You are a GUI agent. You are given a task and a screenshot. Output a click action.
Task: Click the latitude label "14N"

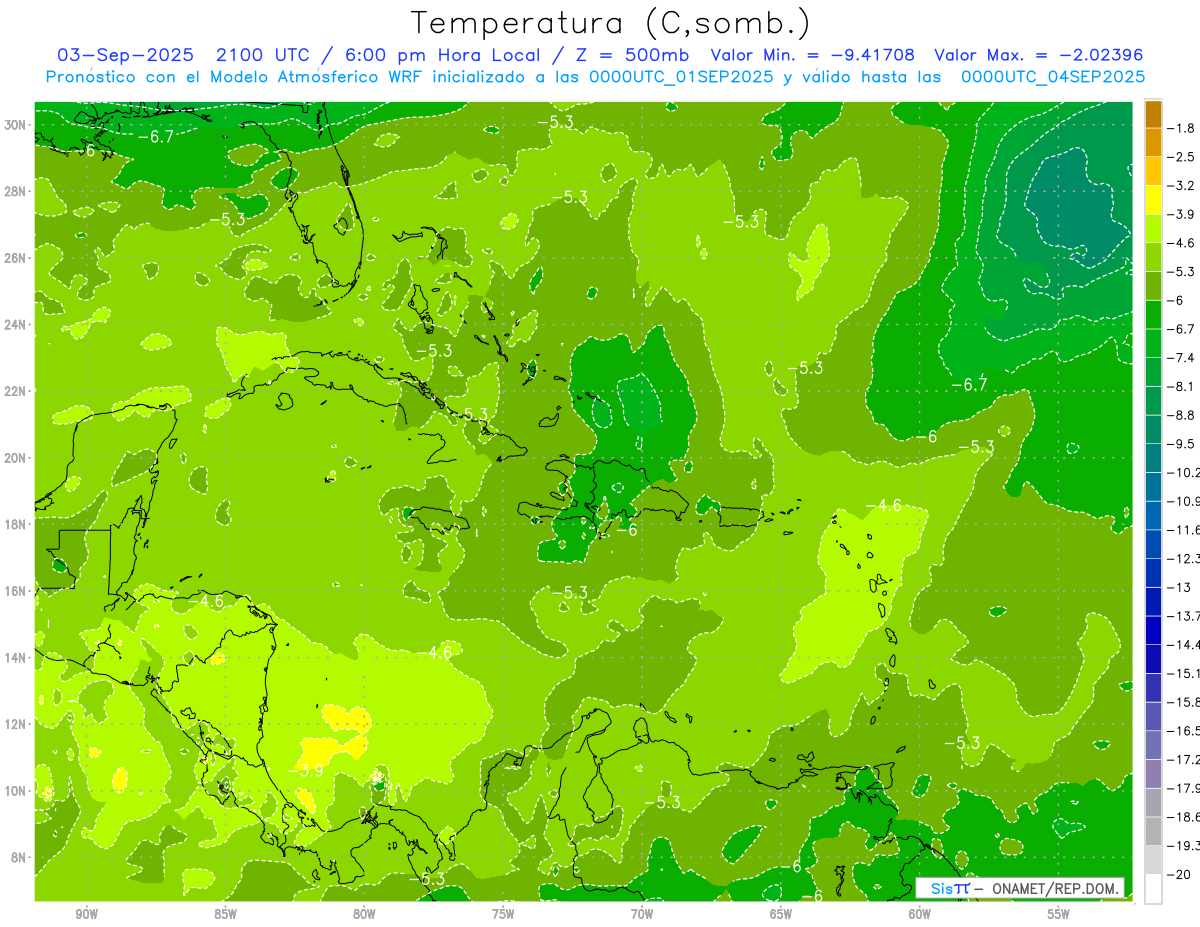coord(15,657)
